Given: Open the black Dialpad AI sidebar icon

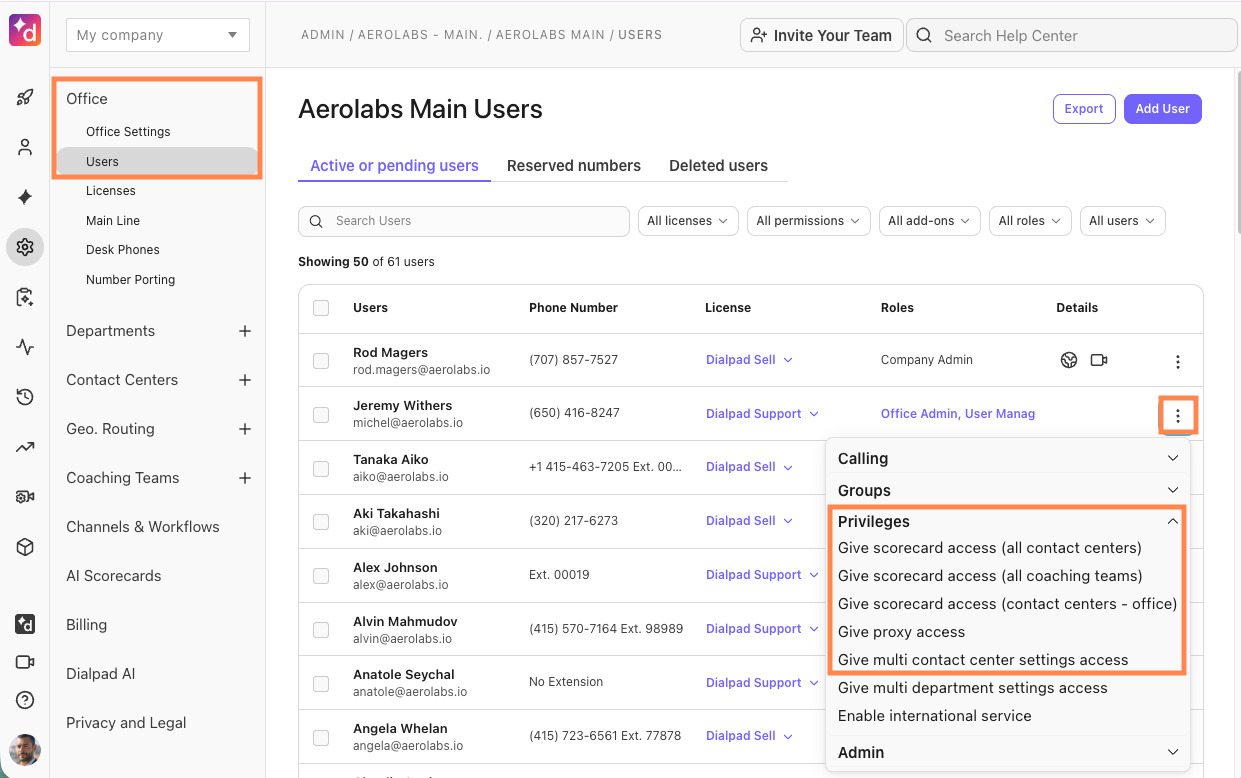Looking at the screenshot, I should click(x=25, y=624).
